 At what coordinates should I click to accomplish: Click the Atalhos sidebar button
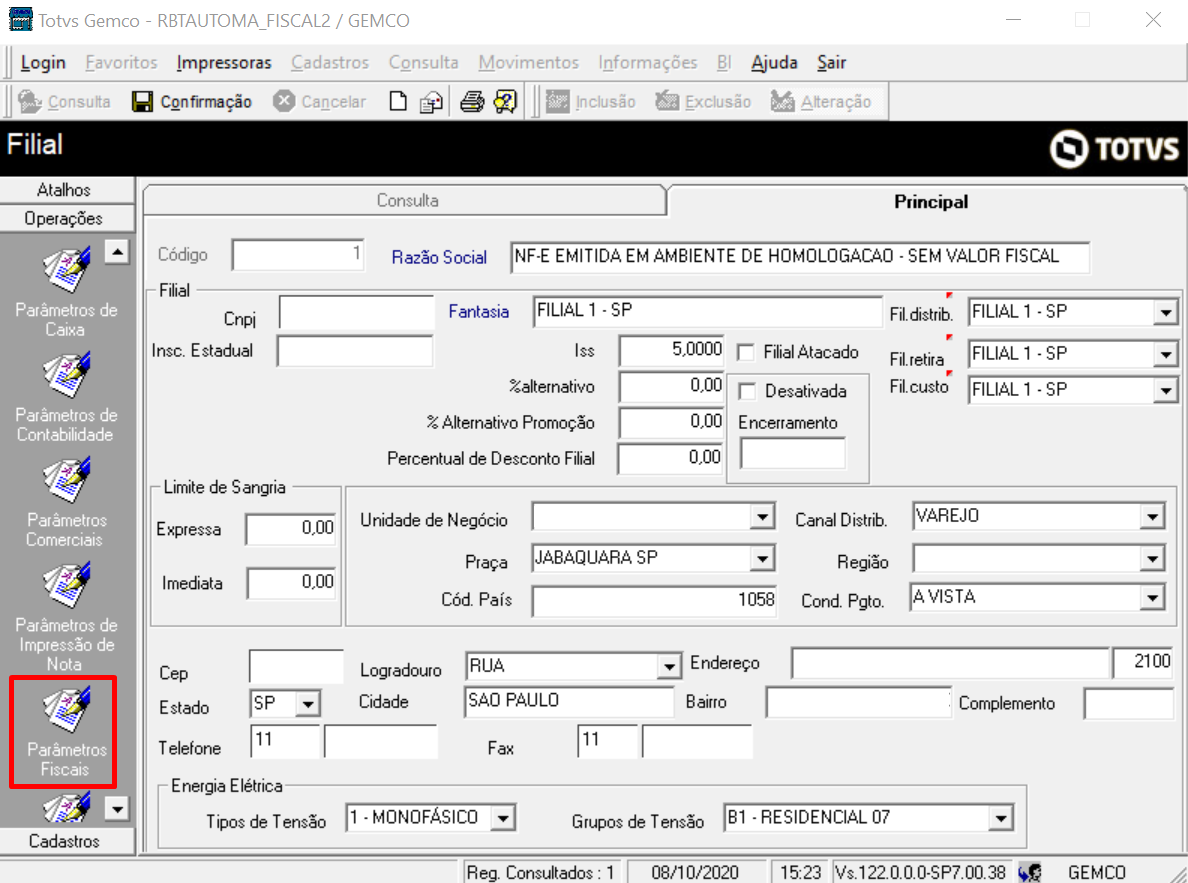[x=67, y=189]
